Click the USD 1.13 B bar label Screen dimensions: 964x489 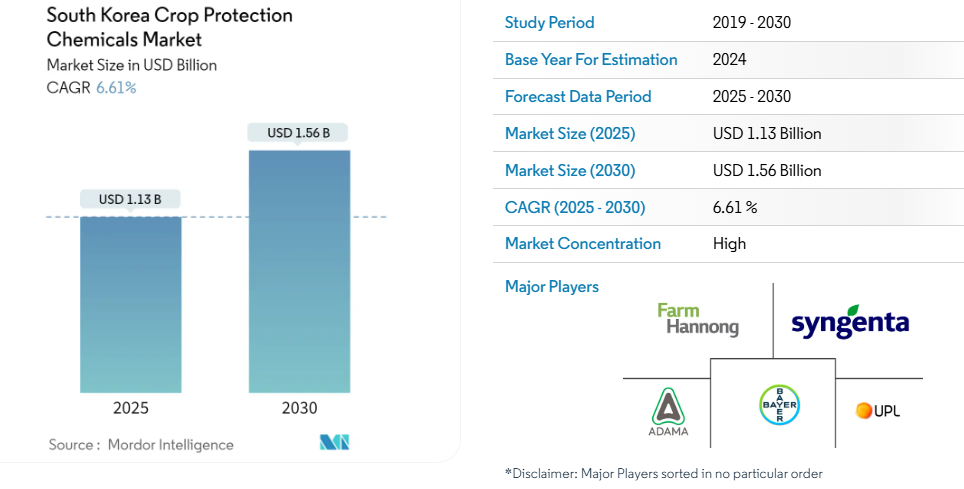tap(130, 199)
